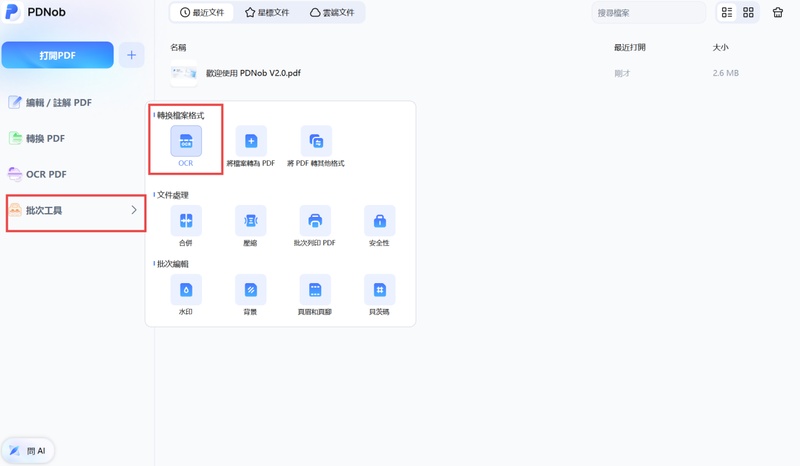Click the 剛才 recent time value
The height and width of the screenshot is (466, 800).
point(622,73)
